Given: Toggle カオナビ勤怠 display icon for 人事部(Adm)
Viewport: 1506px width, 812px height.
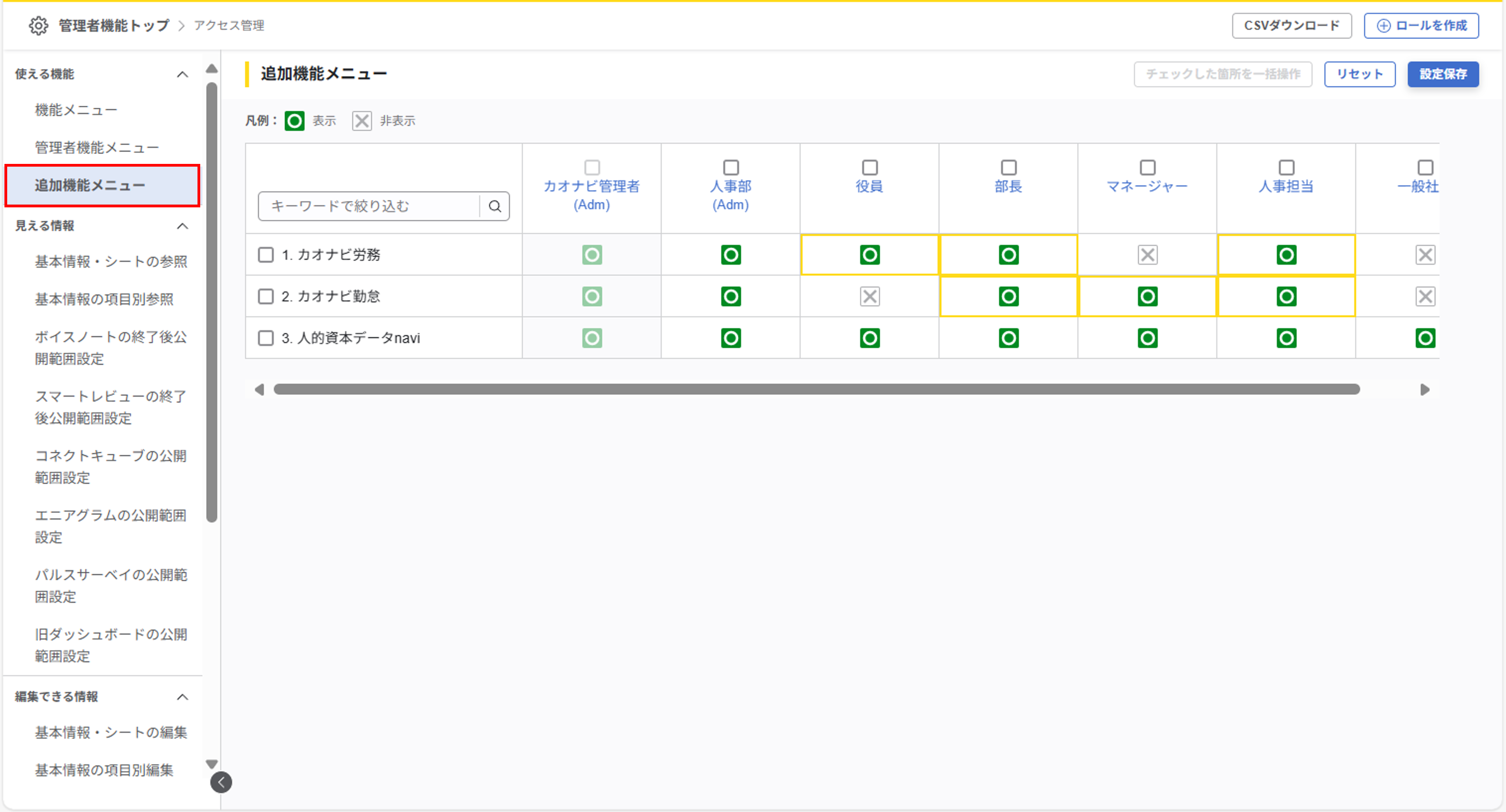Looking at the screenshot, I should (731, 296).
